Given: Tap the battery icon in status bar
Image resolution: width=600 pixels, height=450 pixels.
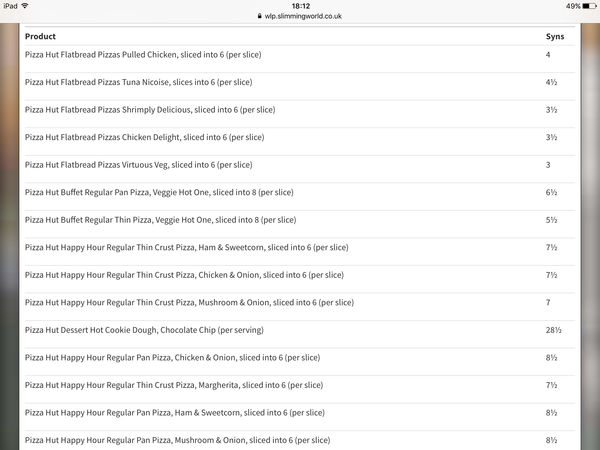Looking at the screenshot, I should pos(589,6).
